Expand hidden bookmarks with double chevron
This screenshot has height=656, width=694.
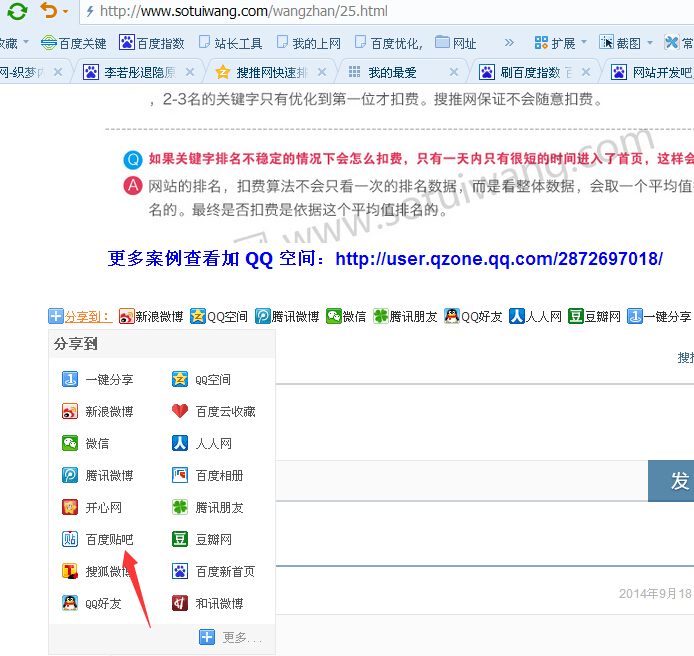509,42
